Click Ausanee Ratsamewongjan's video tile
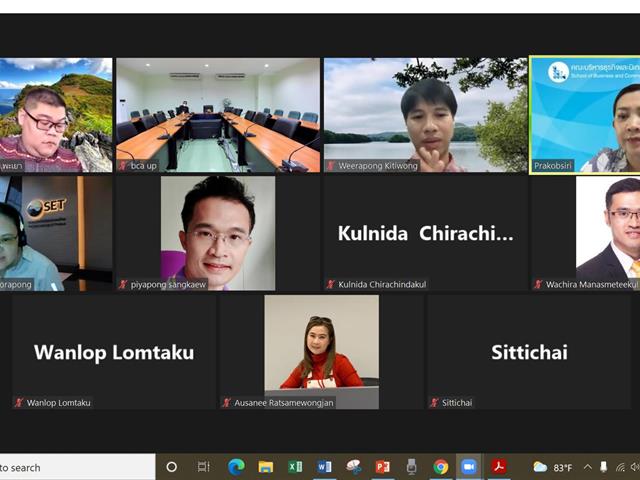640x480 pixels. [322, 352]
